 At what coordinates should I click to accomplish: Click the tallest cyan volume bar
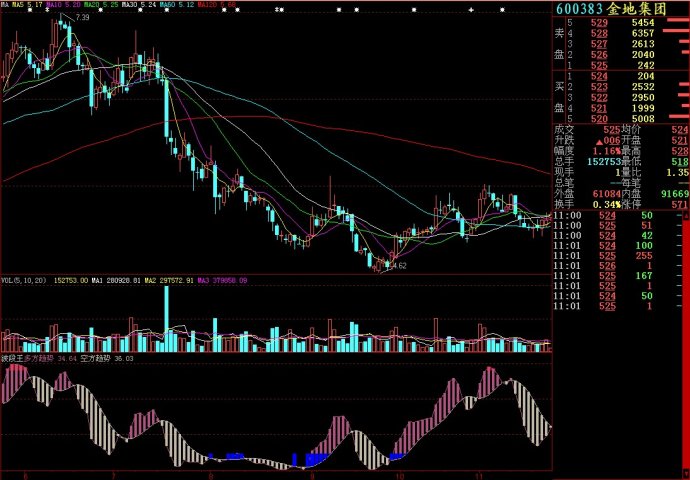[x=166, y=319]
